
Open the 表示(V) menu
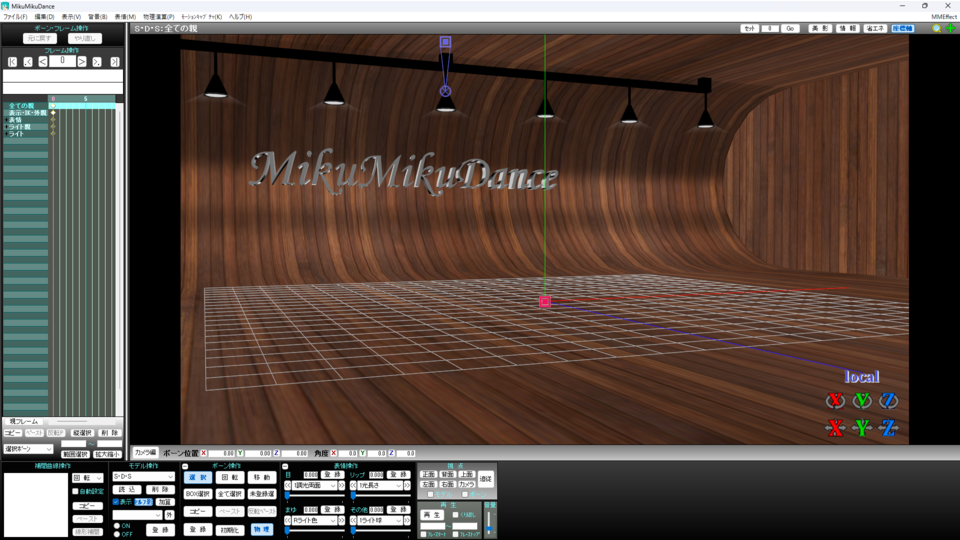click(x=71, y=17)
